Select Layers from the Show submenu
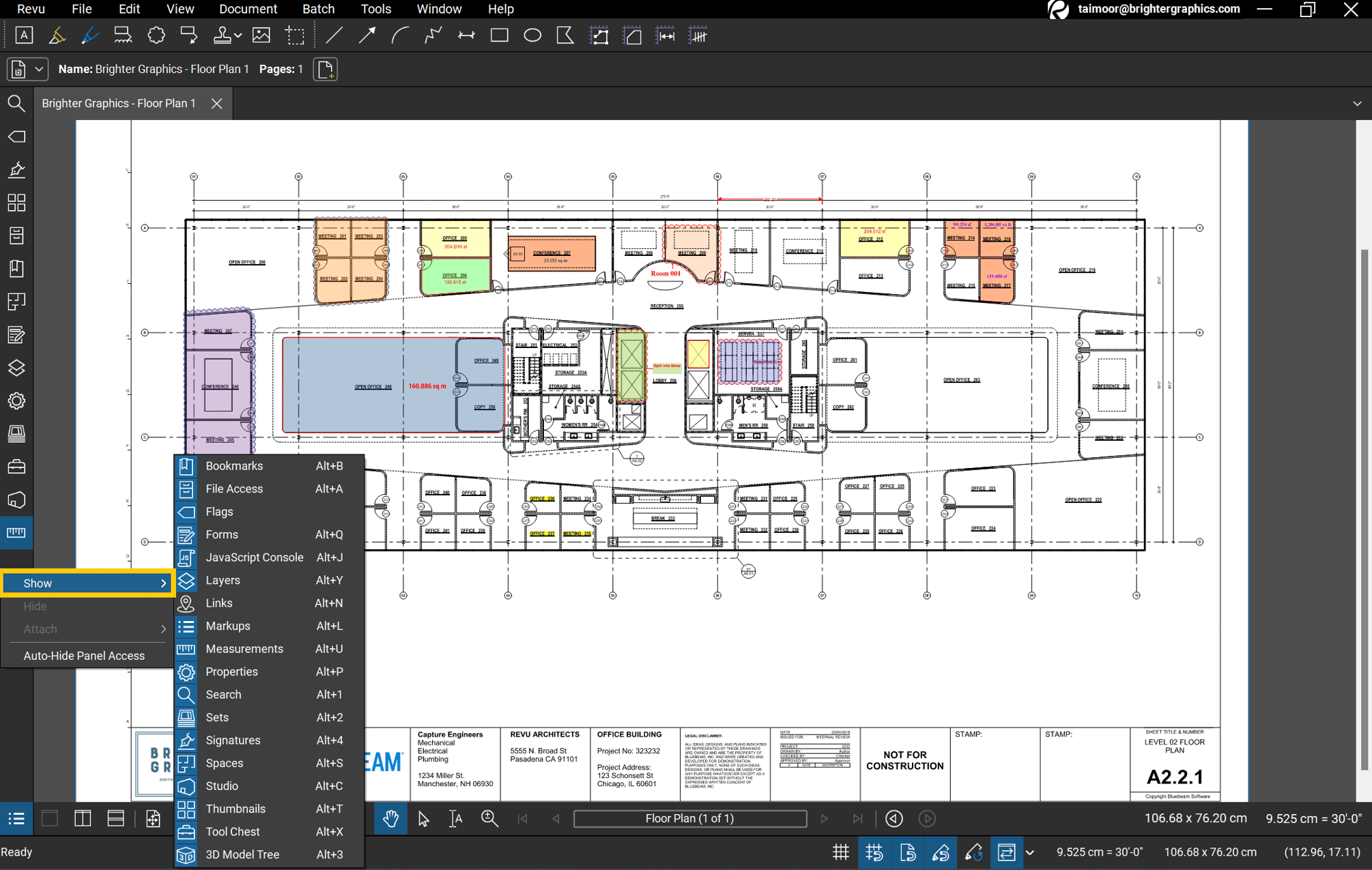 click(223, 580)
